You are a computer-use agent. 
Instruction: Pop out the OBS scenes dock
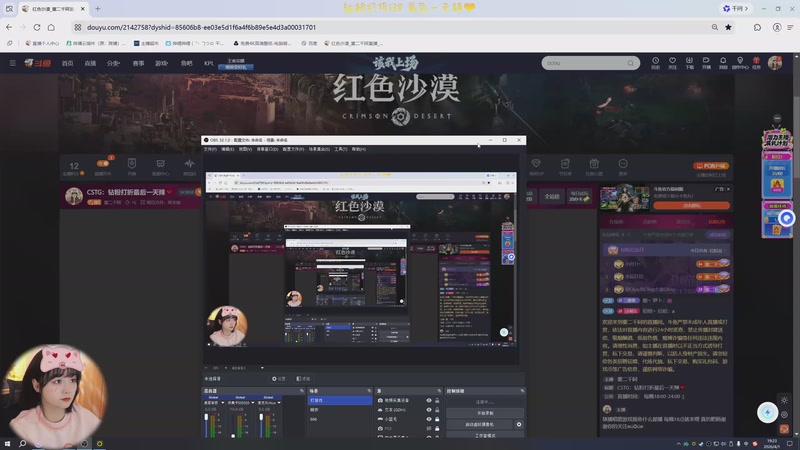click(369, 391)
